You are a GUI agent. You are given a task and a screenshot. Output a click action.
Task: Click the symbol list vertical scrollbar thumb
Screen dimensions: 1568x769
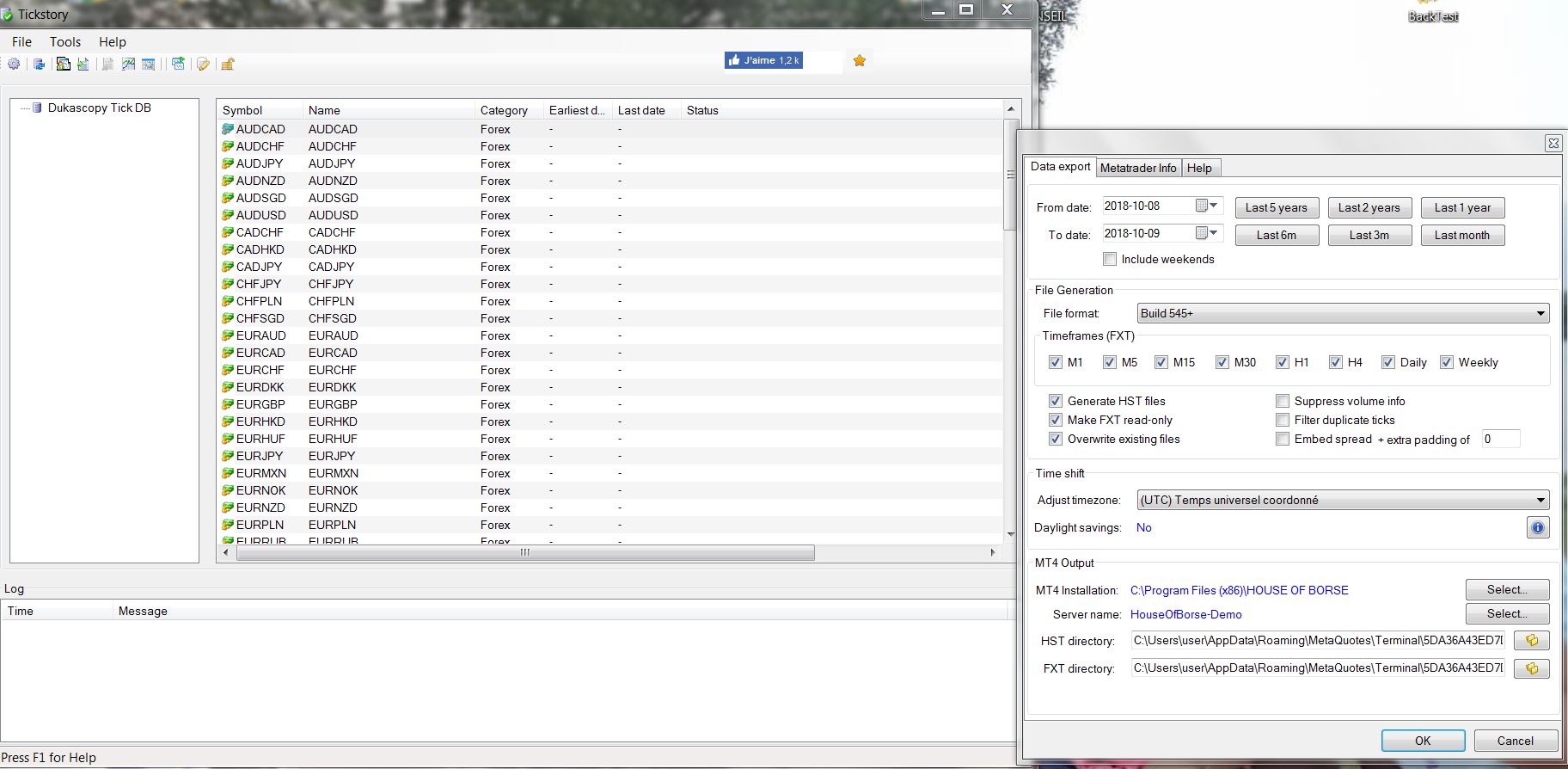coord(1011,175)
